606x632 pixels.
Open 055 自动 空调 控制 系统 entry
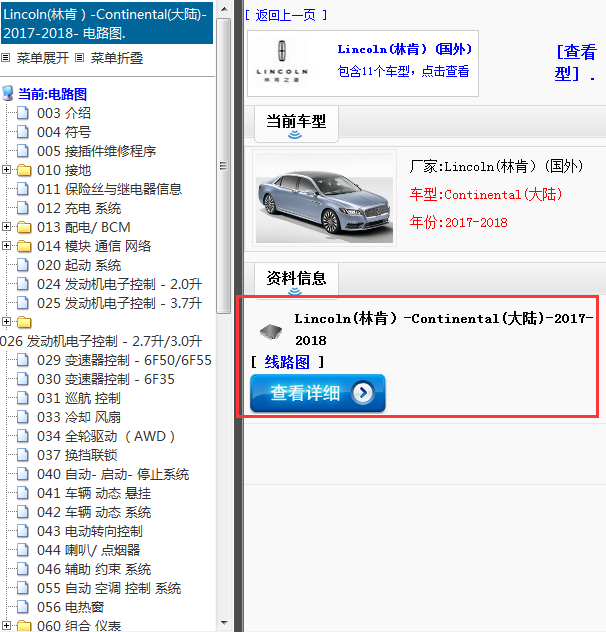click(109, 588)
